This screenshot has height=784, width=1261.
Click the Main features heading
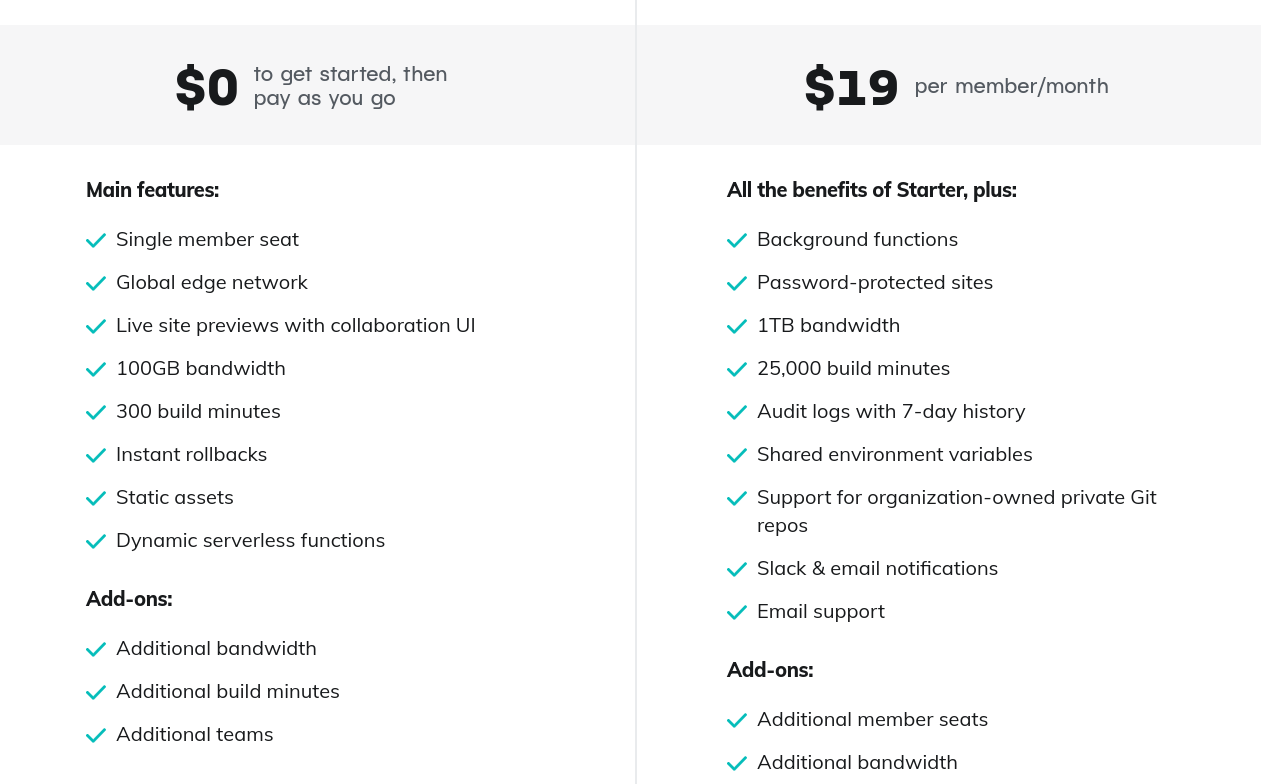click(x=152, y=190)
